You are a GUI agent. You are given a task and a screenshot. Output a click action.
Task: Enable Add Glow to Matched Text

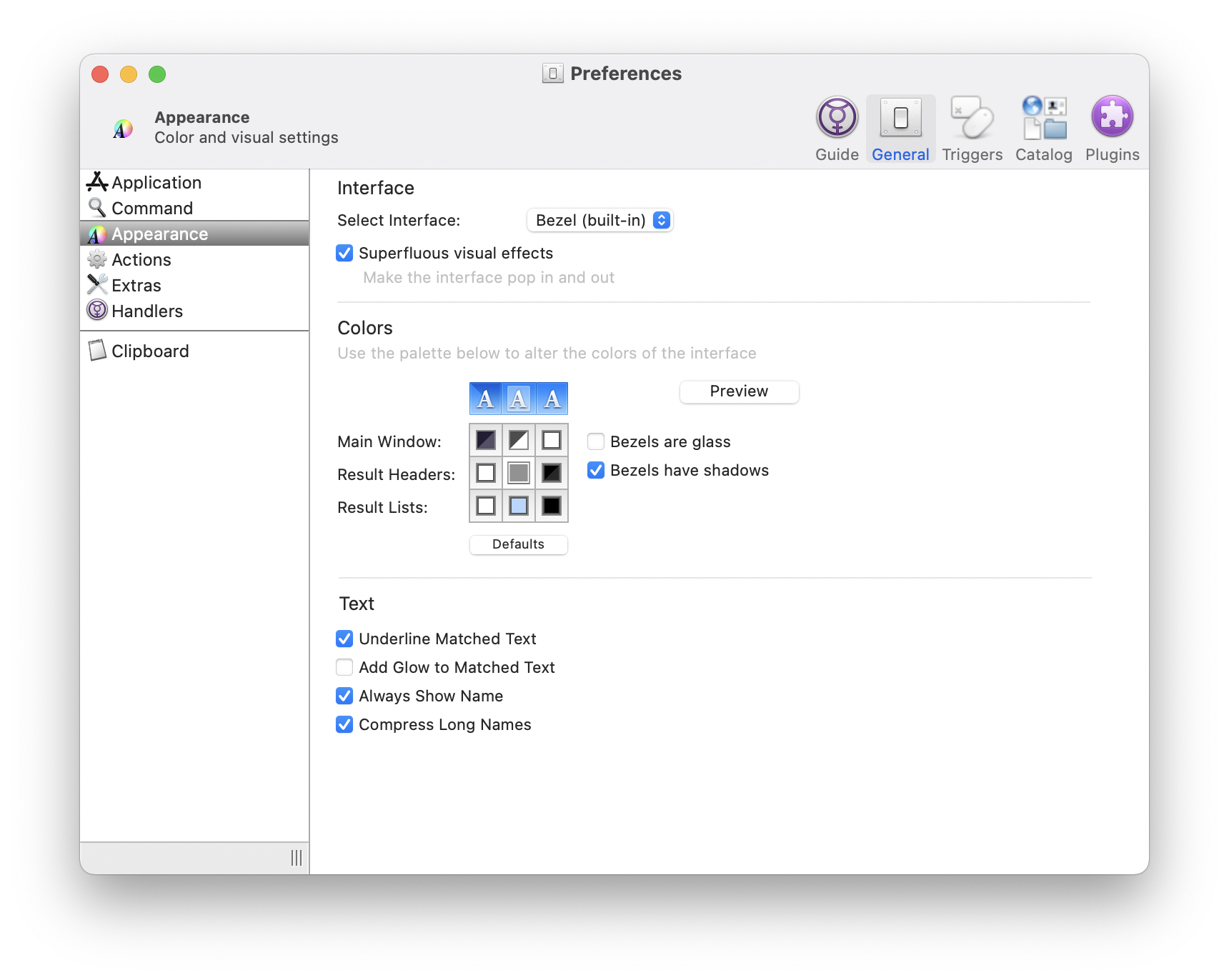tap(344, 667)
